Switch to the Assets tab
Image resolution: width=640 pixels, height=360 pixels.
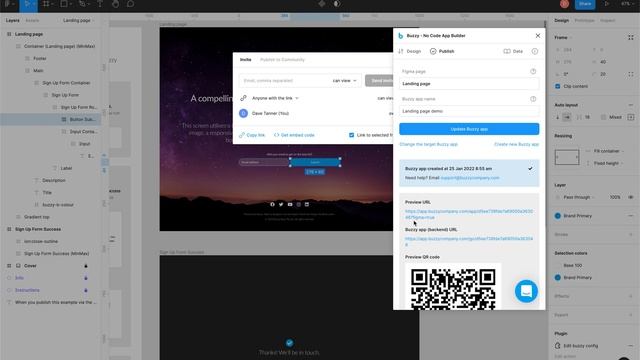coord(32,20)
